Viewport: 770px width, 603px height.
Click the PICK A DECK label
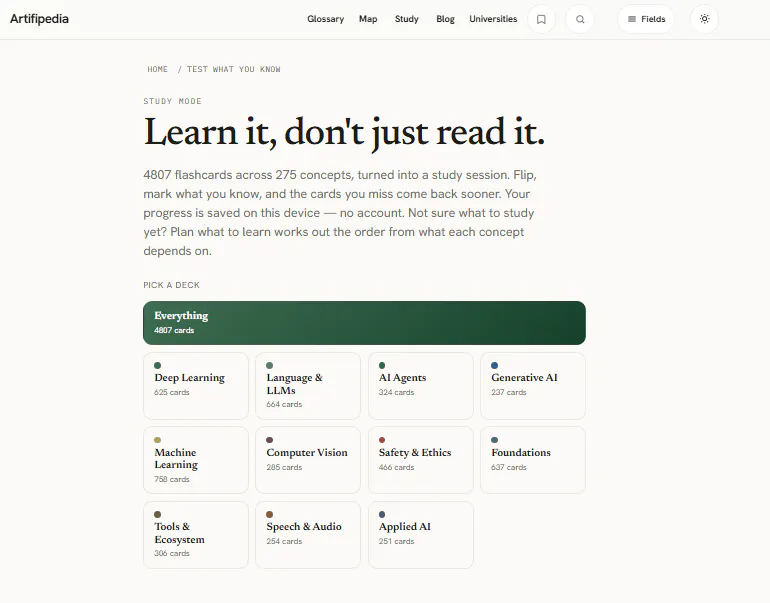point(171,285)
